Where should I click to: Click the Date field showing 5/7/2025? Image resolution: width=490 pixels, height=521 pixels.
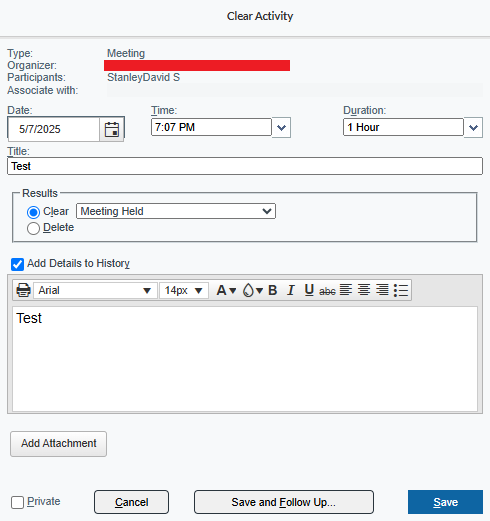54,129
